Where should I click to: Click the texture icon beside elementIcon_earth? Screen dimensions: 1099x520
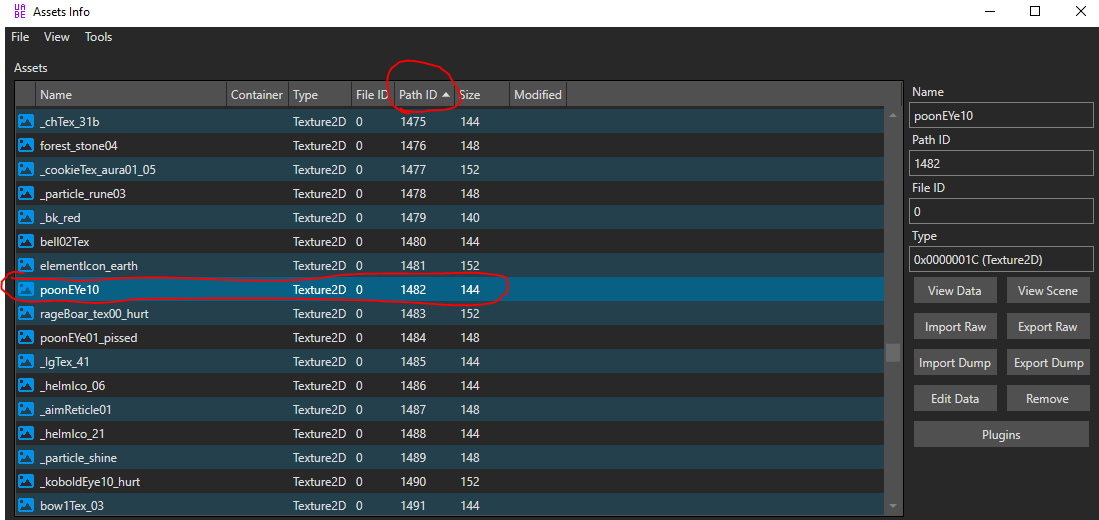click(x=26, y=266)
